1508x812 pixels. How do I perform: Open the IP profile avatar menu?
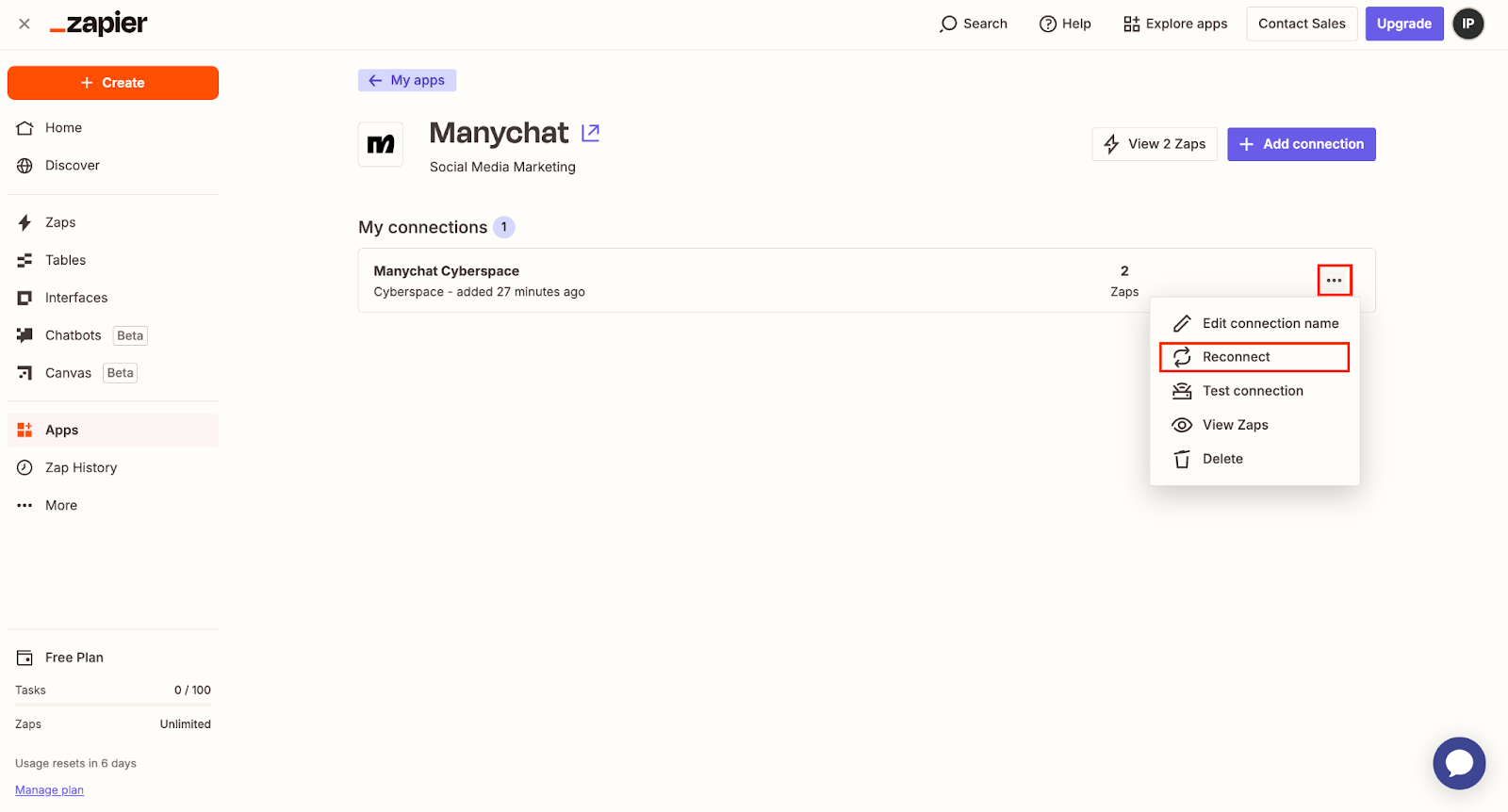coord(1467,24)
